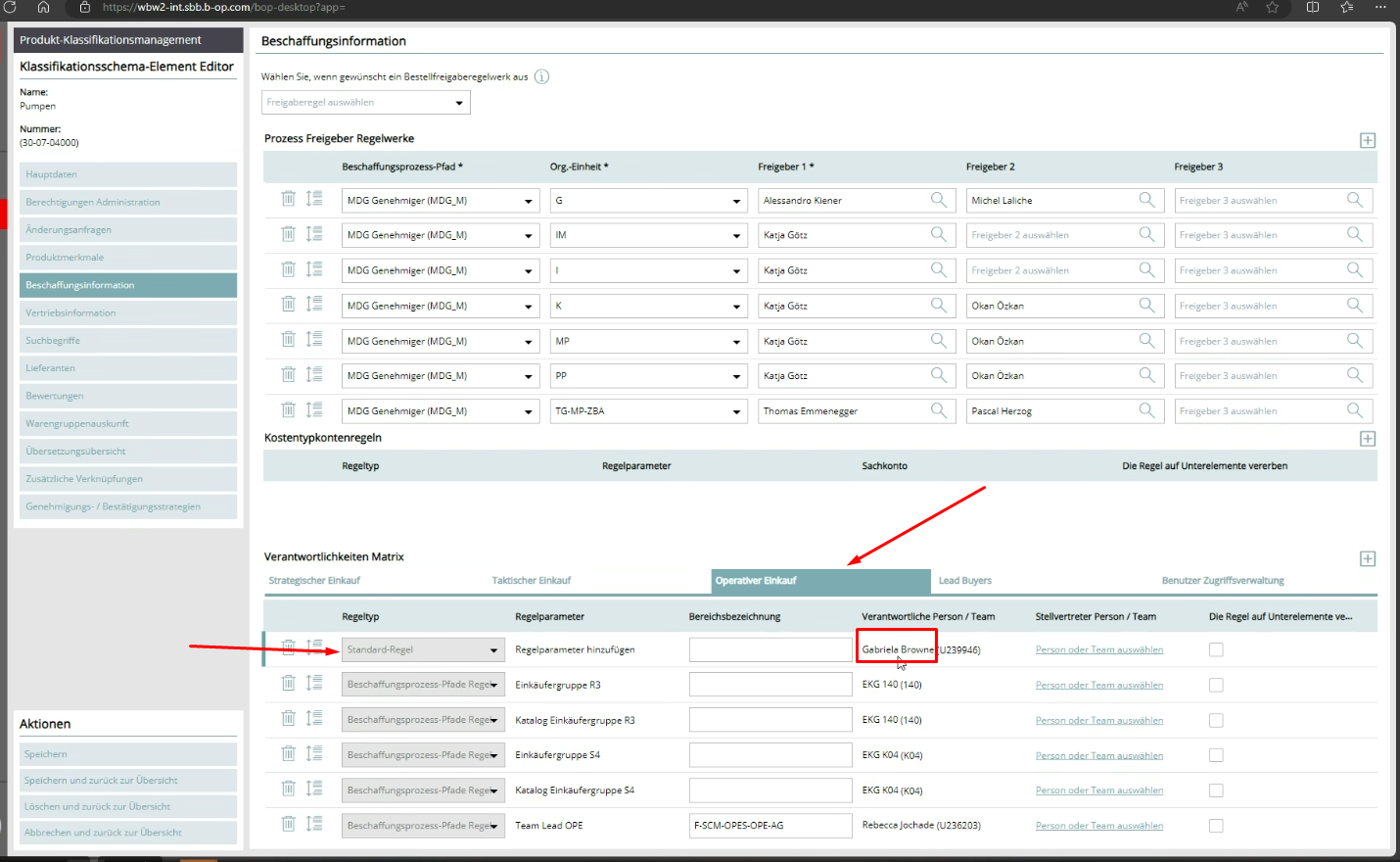Open the Freigaberegel auswählen dropdown
The image size is (1400, 862).
point(366,103)
